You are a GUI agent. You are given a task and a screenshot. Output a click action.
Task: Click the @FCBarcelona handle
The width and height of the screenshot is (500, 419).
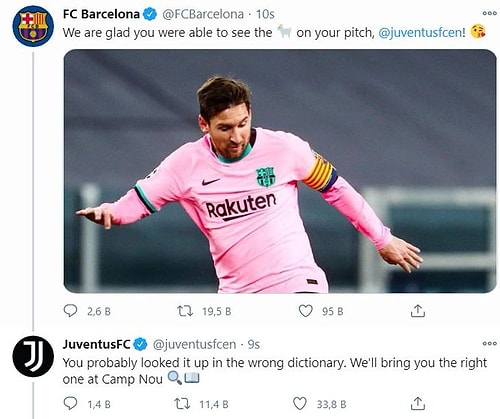[203, 14]
